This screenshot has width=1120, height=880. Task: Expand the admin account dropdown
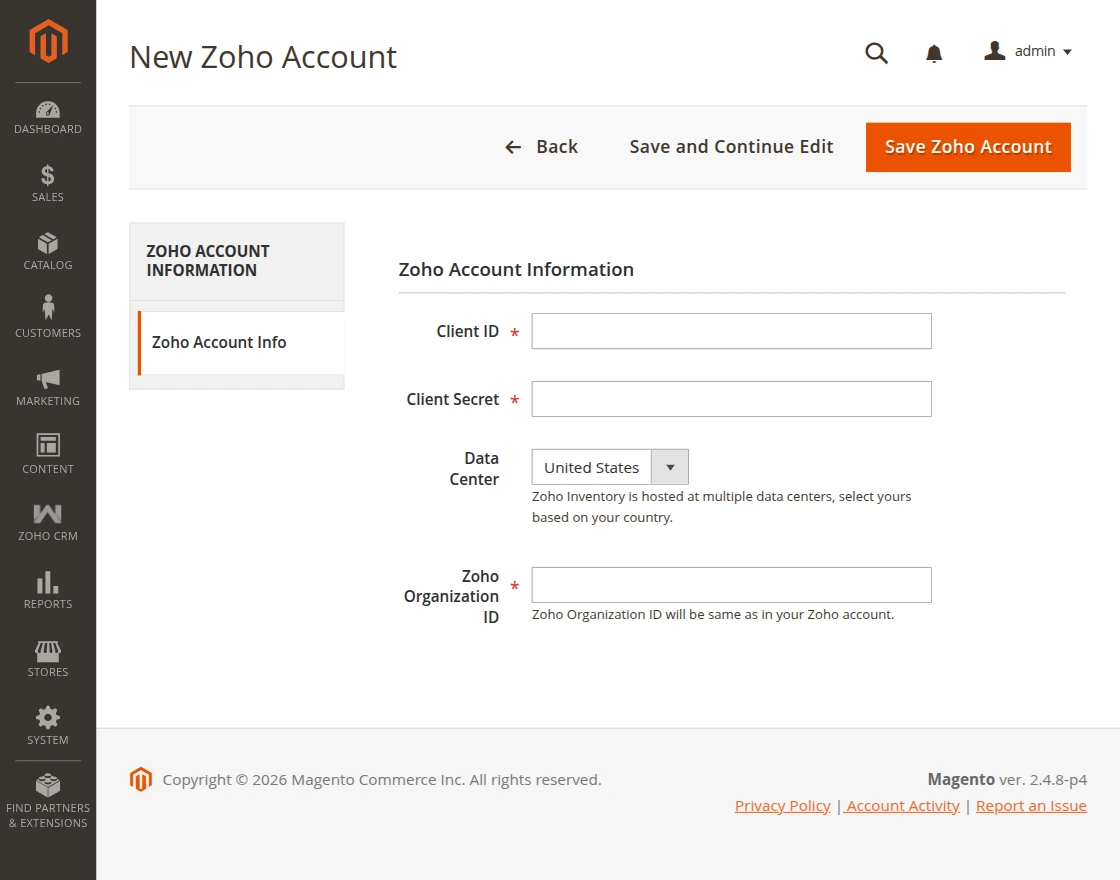tap(1028, 51)
